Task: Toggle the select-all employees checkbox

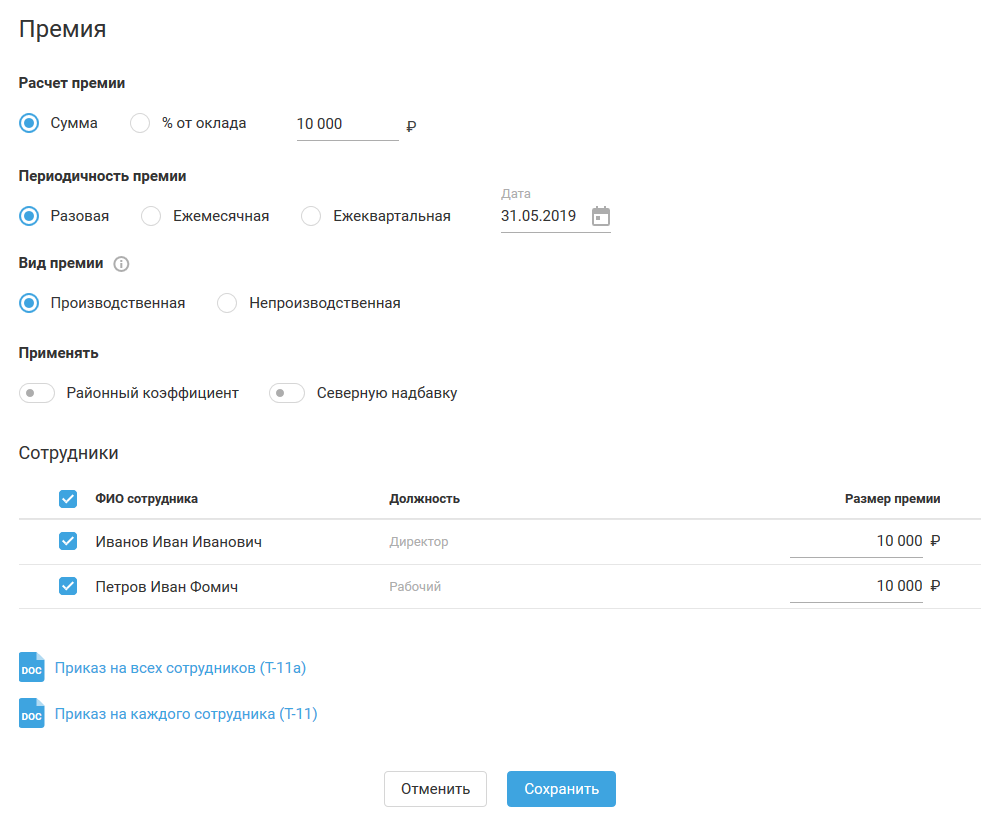Action: point(68,499)
